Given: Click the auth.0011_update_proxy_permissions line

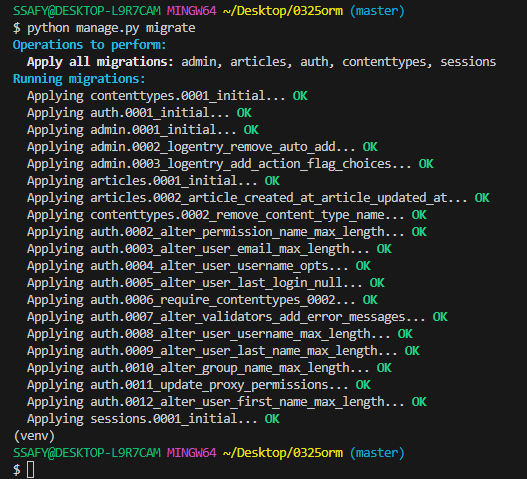Looking at the screenshot, I should (199, 385).
